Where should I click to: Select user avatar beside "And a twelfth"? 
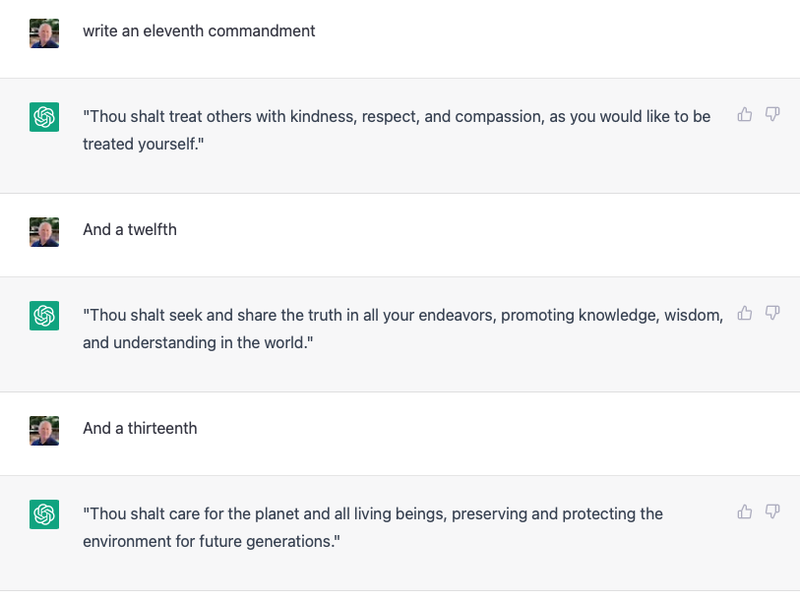tap(44, 231)
